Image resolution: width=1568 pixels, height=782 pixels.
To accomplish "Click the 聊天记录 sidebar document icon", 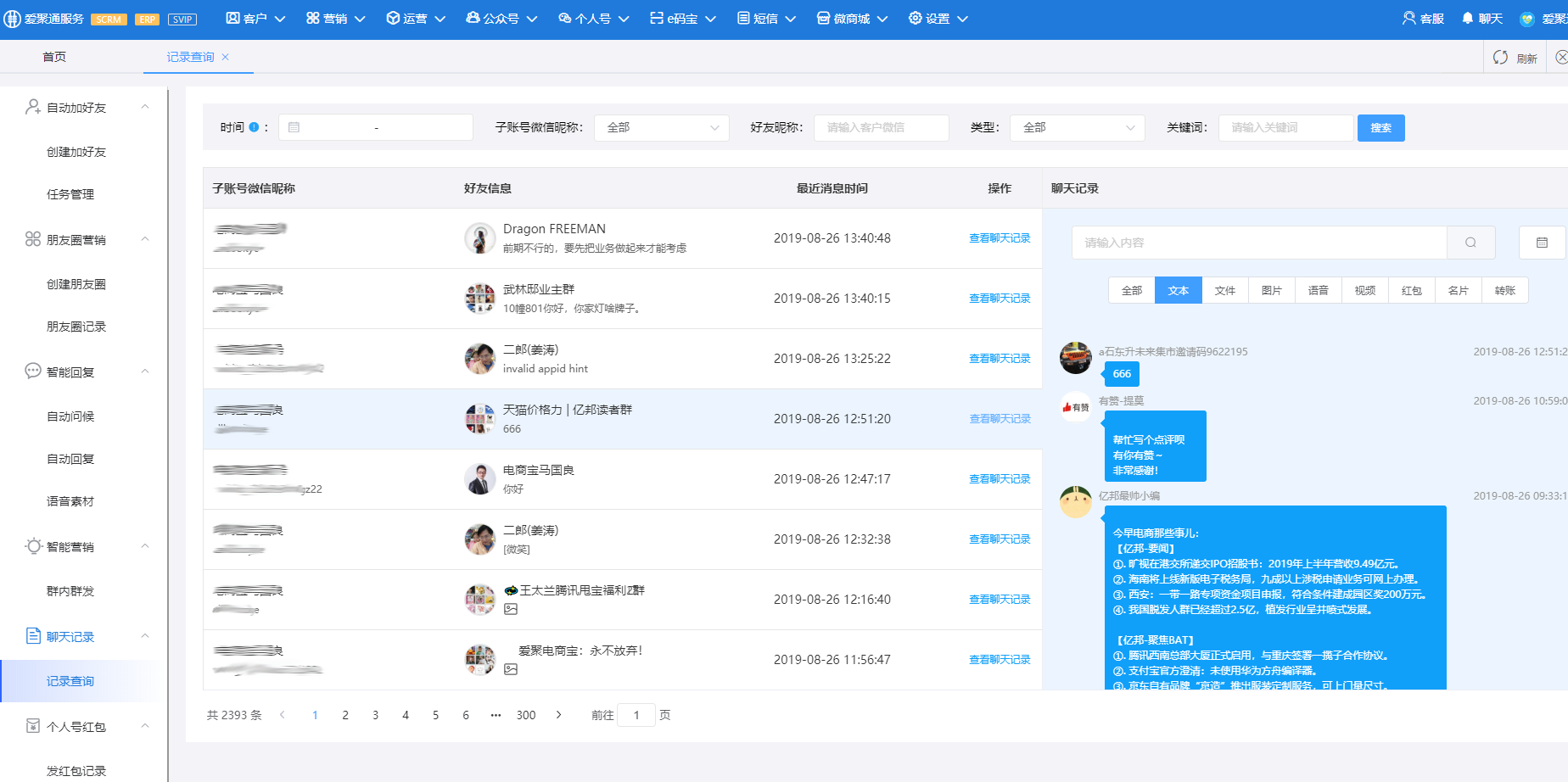I will click(33, 636).
